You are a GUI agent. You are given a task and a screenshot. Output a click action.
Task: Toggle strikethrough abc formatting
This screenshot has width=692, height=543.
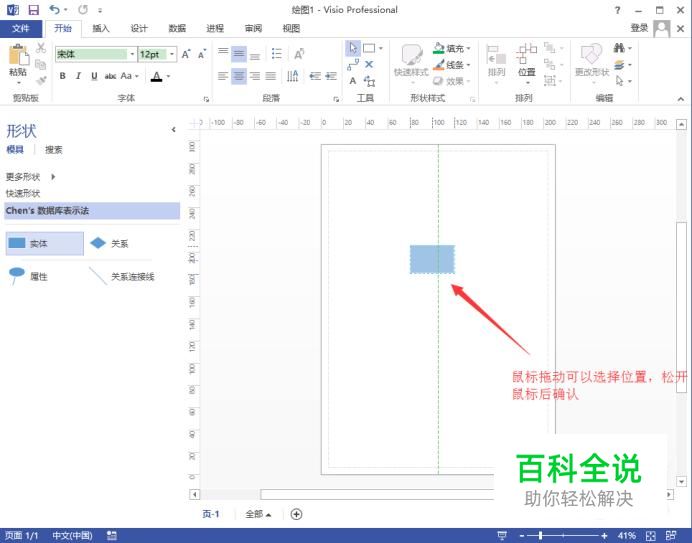110,76
